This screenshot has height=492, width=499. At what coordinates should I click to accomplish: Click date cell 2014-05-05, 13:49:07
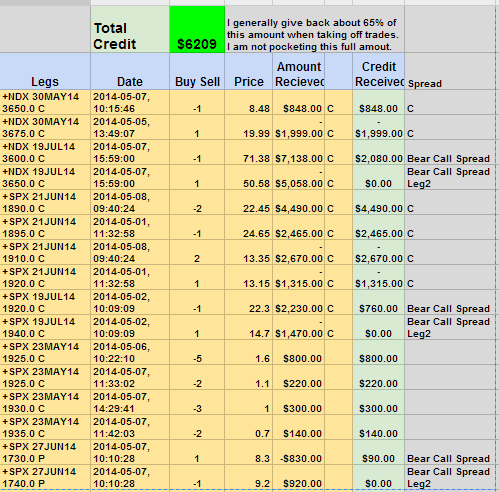pyautogui.click(x=130, y=127)
